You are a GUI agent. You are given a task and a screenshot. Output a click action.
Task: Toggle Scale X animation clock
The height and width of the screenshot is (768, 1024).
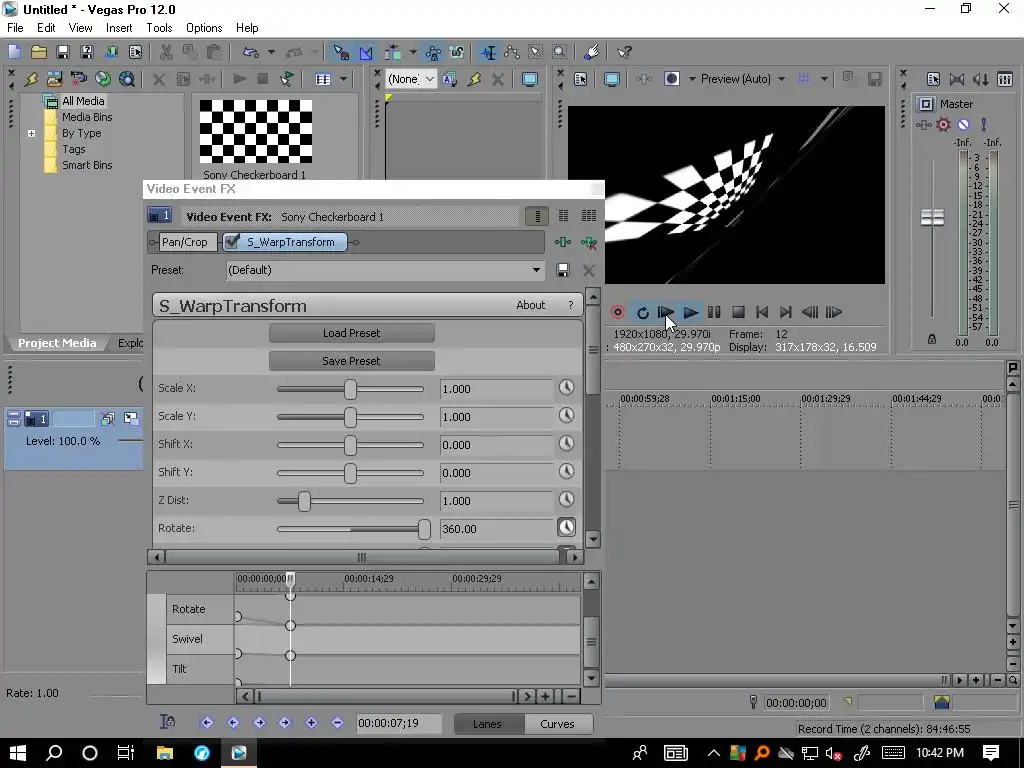[x=566, y=387]
